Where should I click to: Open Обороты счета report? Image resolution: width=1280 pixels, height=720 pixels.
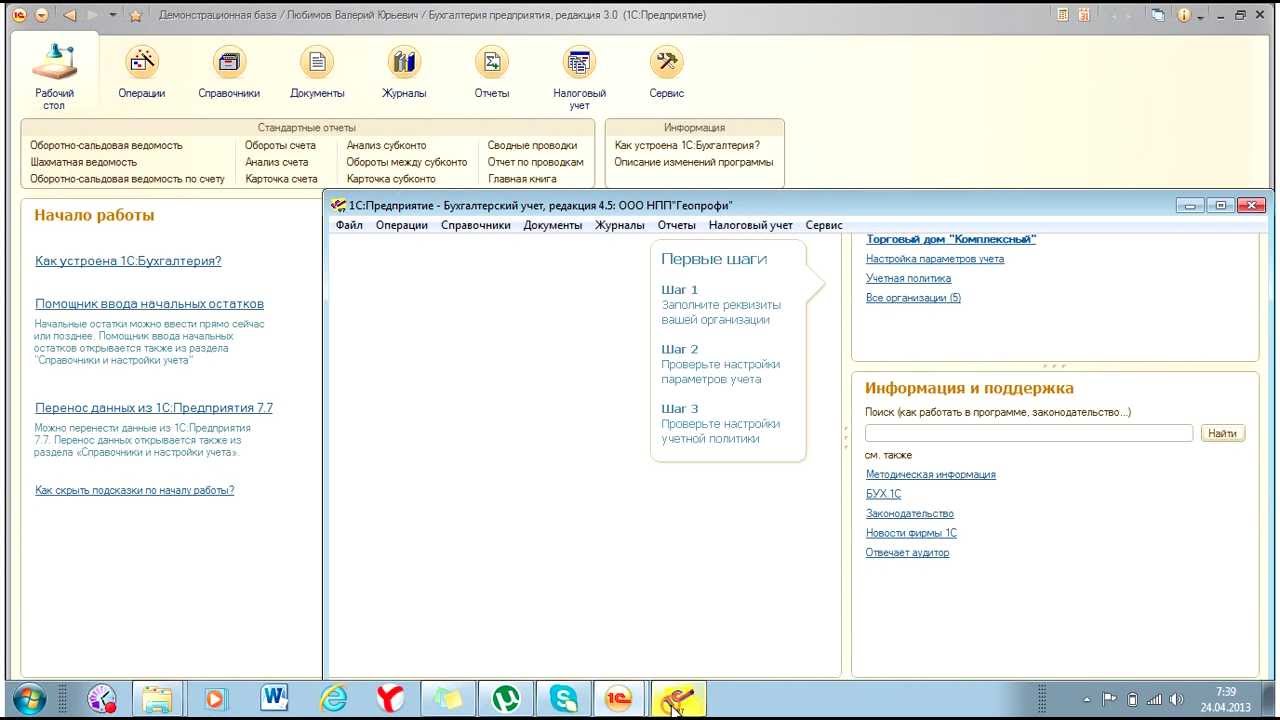pyautogui.click(x=280, y=145)
